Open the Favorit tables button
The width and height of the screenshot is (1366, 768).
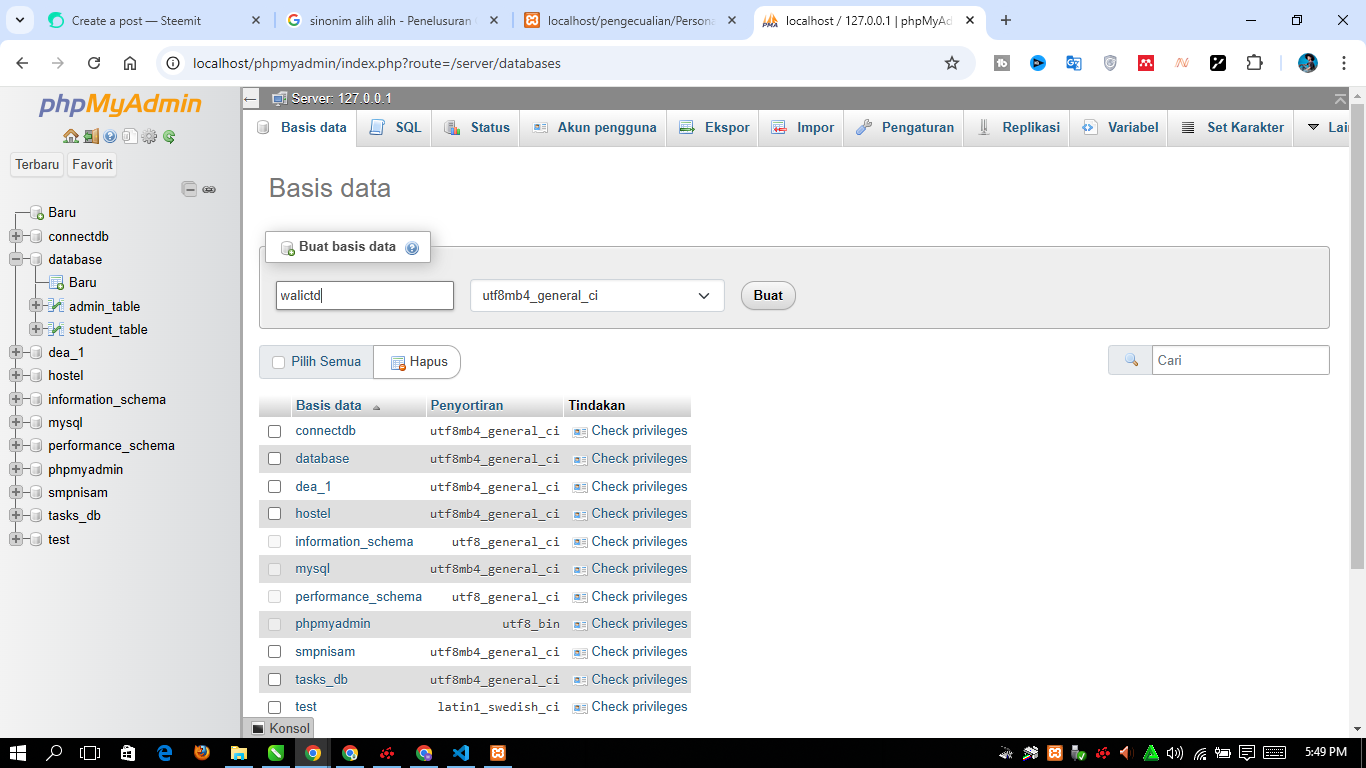click(92, 165)
